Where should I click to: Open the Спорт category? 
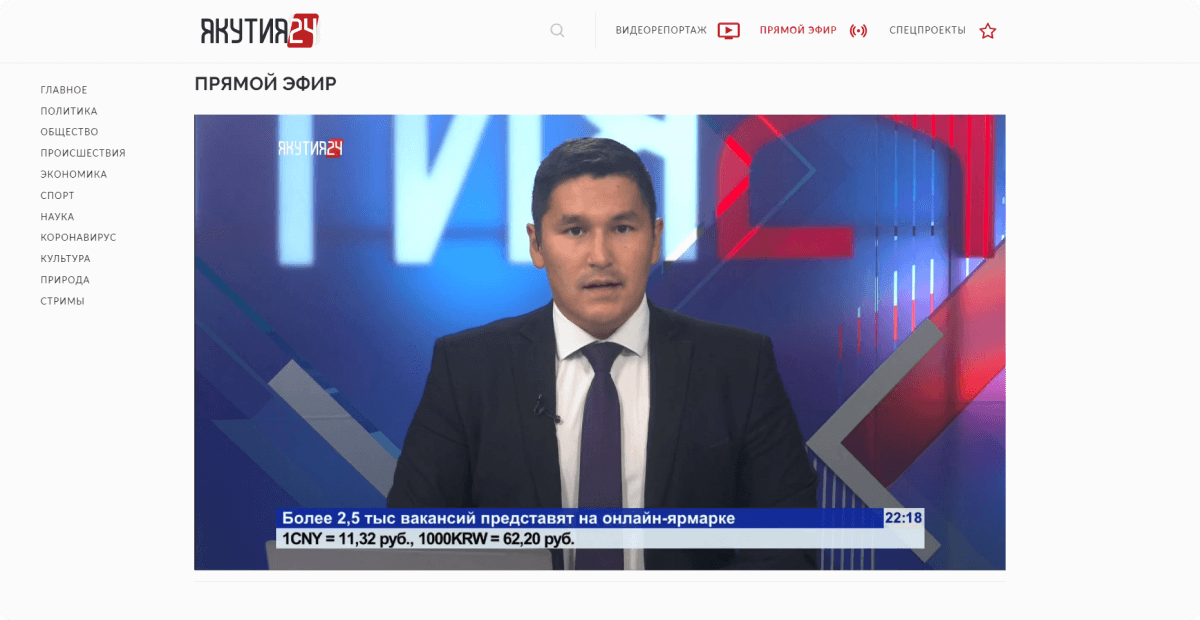coord(57,196)
